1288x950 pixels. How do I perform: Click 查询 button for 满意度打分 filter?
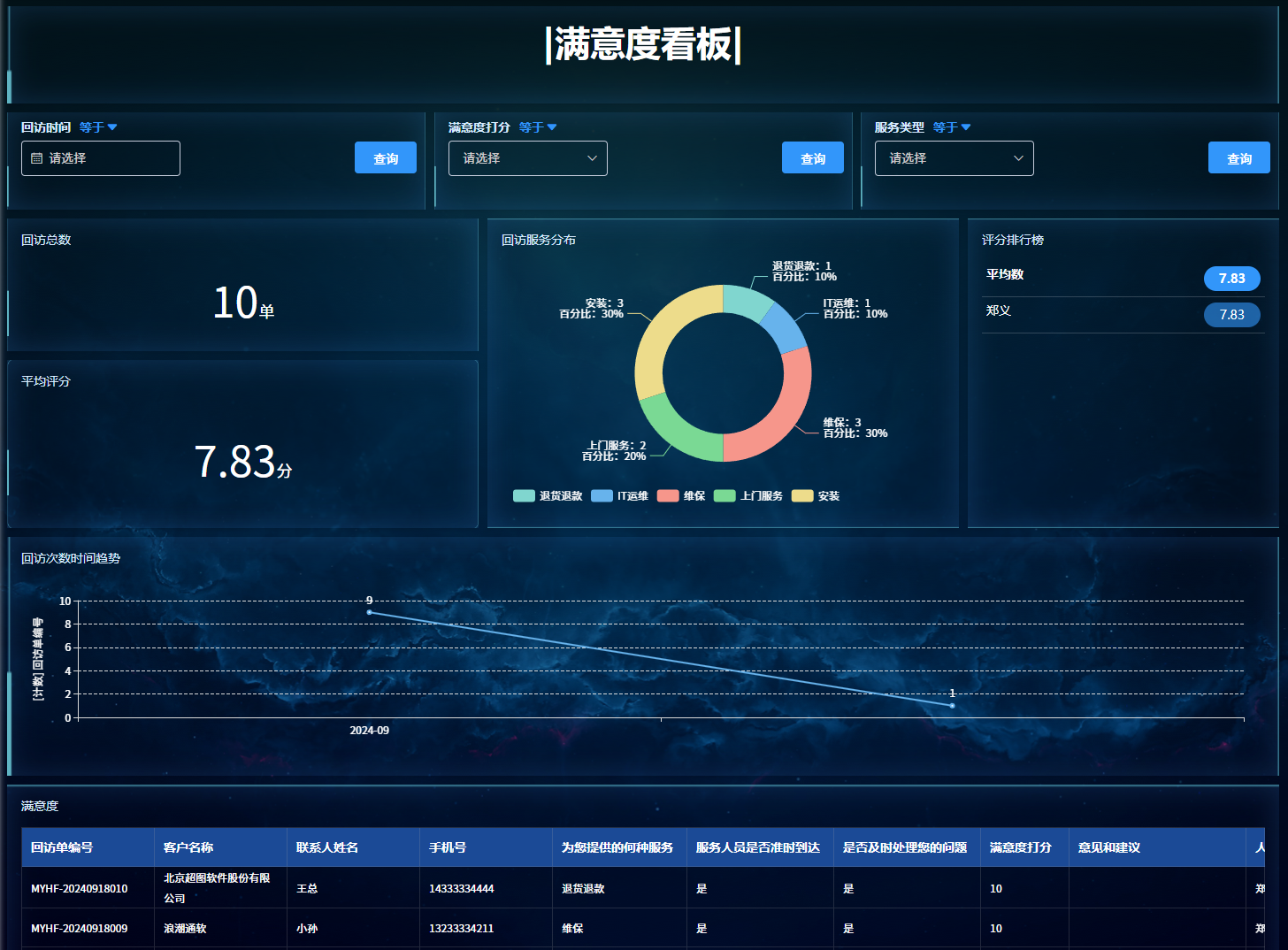click(812, 158)
